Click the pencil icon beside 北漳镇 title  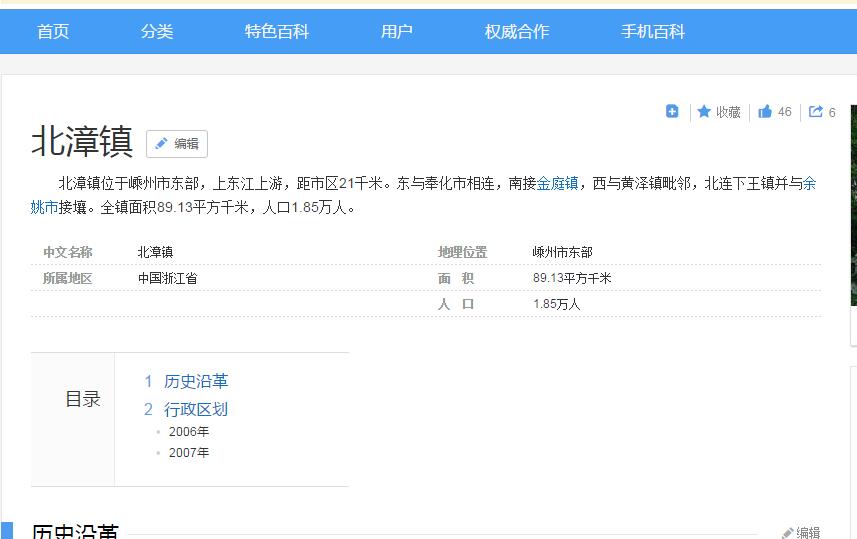(161, 144)
